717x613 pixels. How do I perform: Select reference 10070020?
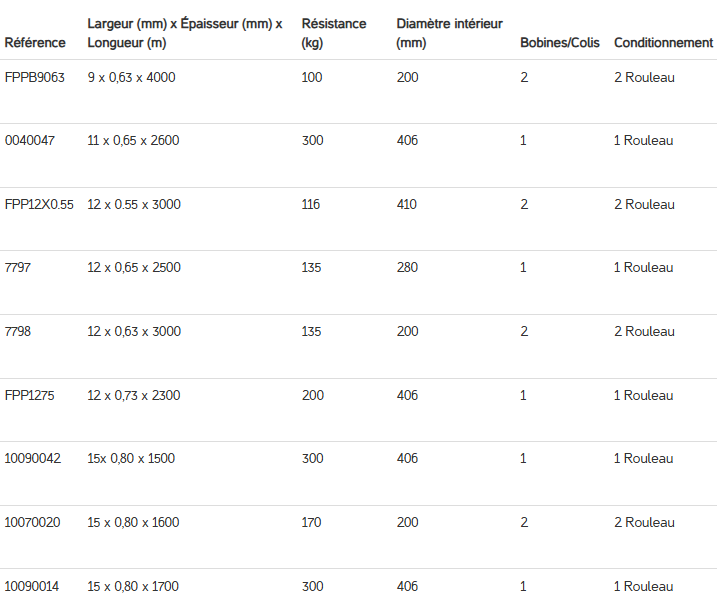[x=32, y=523]
